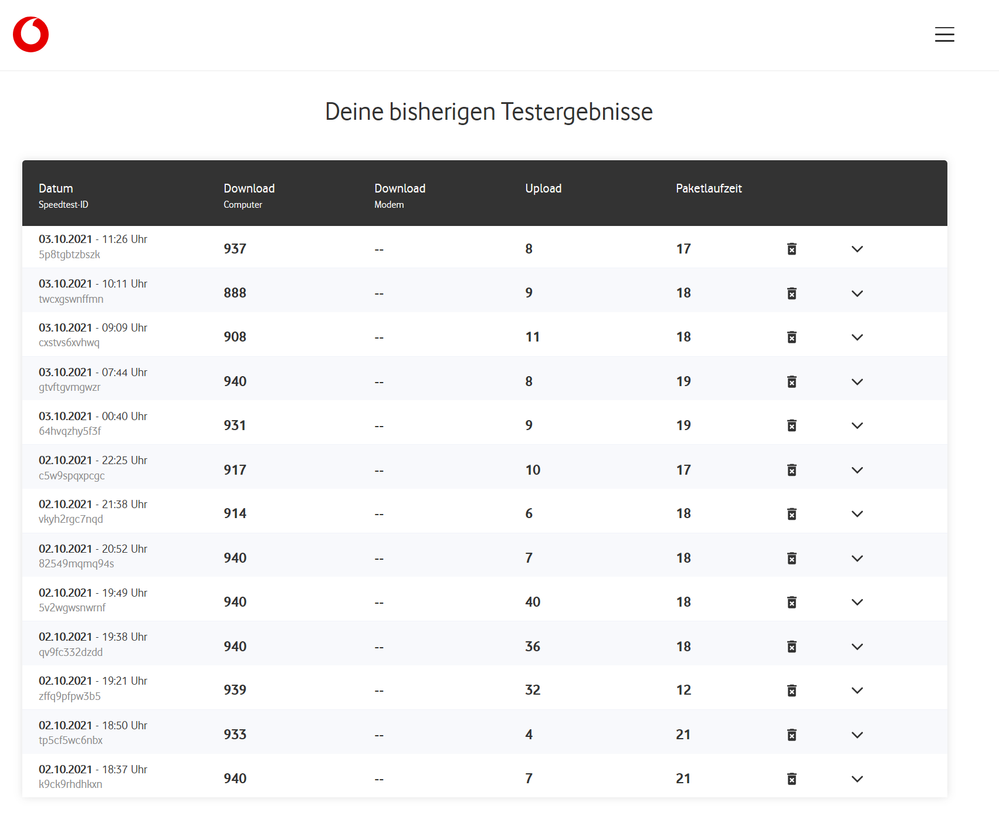Click the Upload column header
This screenshot has height=825, width=999.
543,188
